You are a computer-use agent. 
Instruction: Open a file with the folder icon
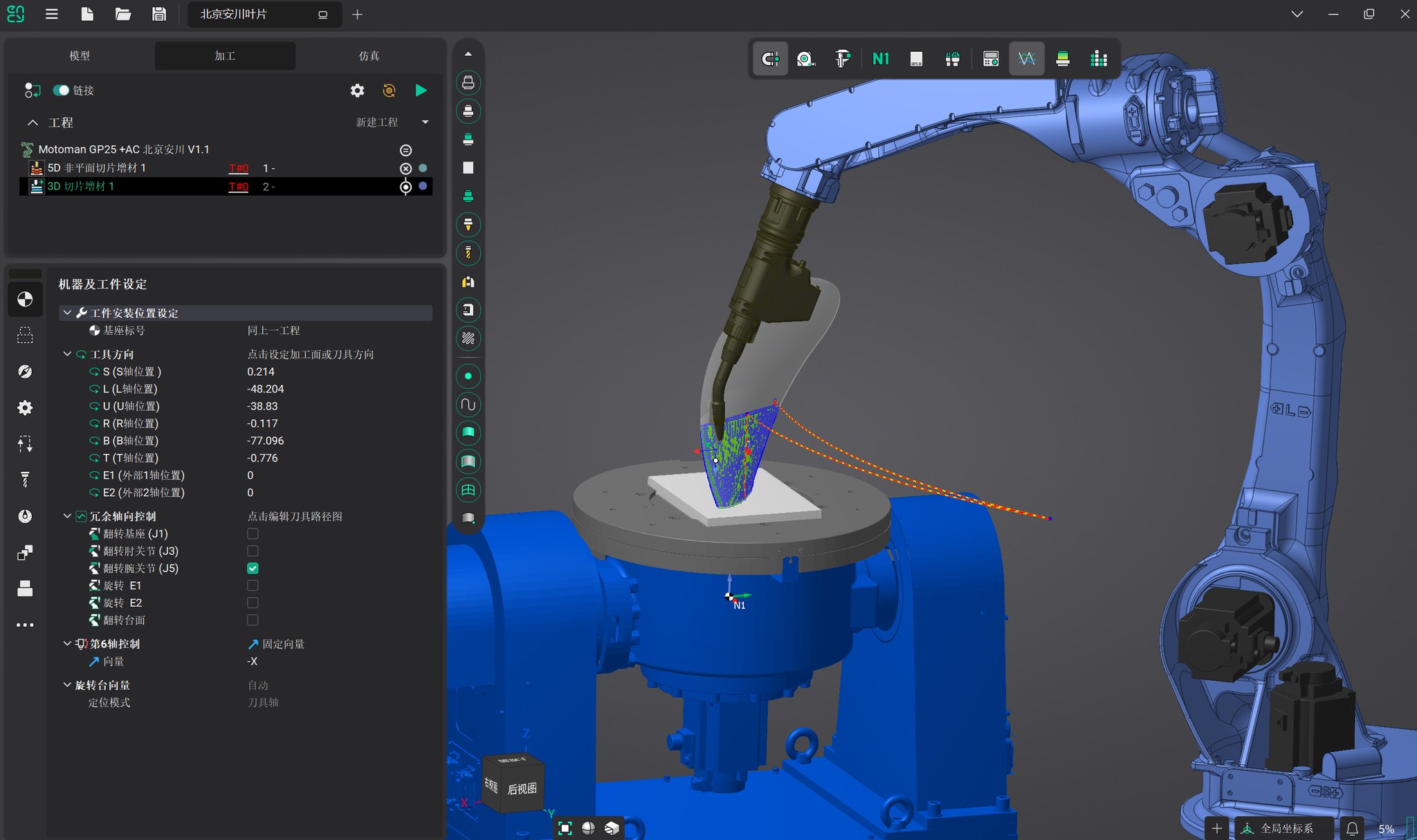123,14
